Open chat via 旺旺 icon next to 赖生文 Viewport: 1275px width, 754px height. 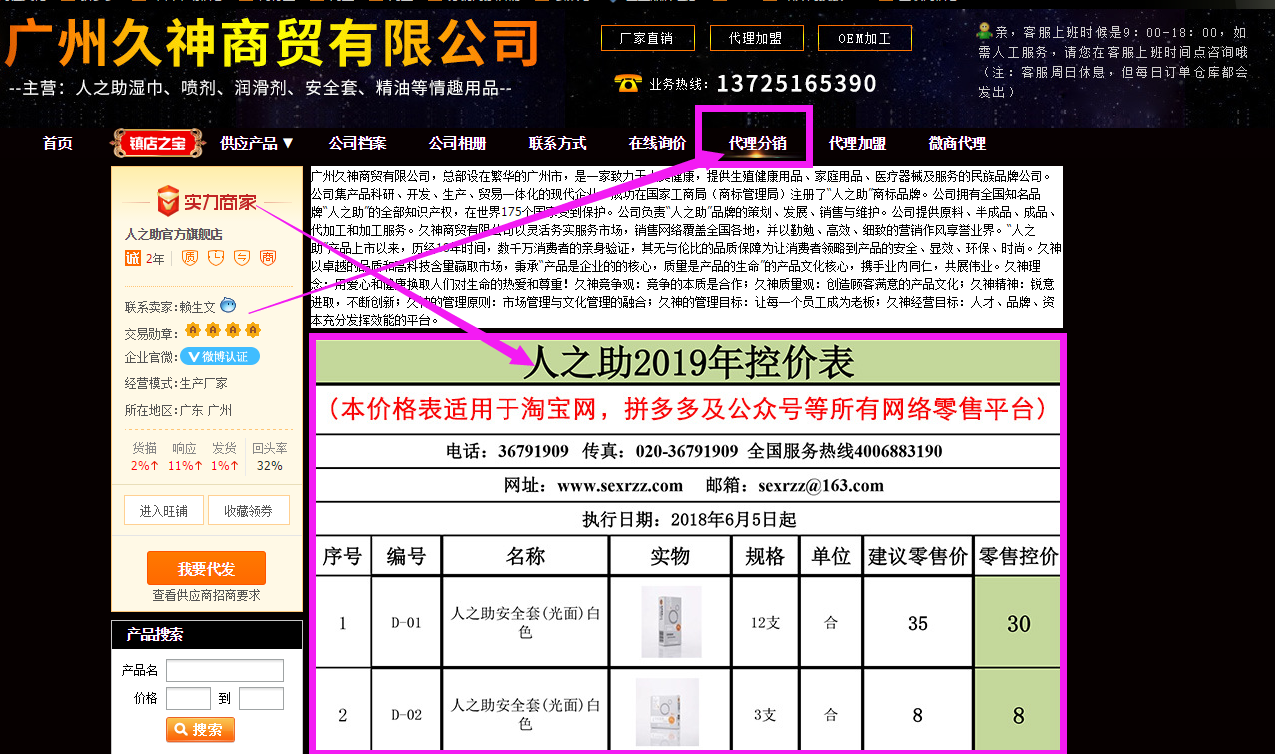(228, 306)
